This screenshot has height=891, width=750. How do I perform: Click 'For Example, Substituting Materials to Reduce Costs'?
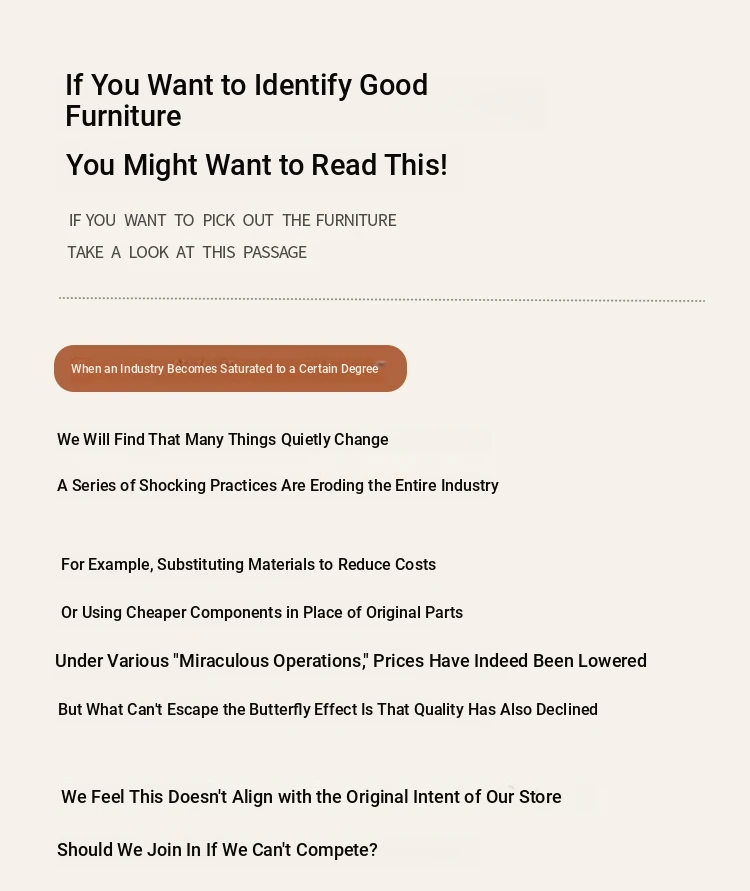248,564
